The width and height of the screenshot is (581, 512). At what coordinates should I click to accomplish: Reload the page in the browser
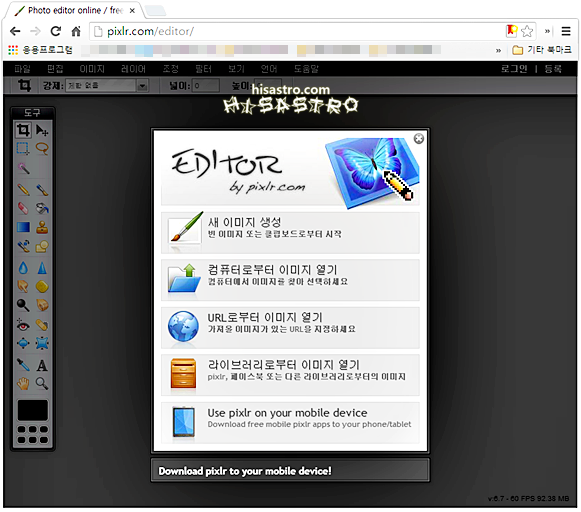click(x=56, y=31)
